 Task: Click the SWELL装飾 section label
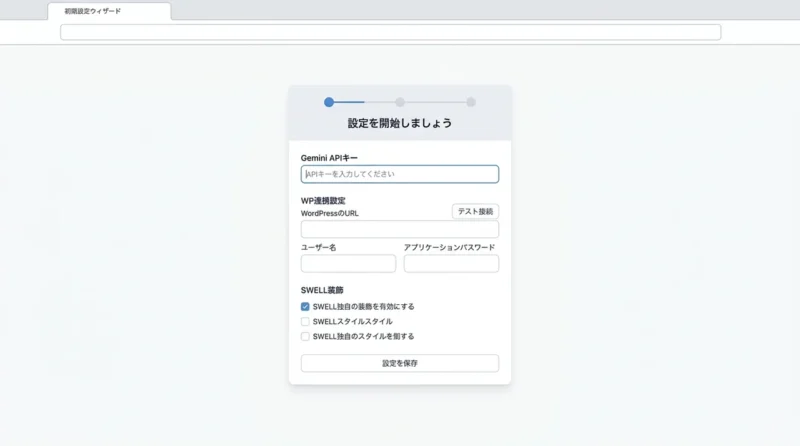pos(322,290)
